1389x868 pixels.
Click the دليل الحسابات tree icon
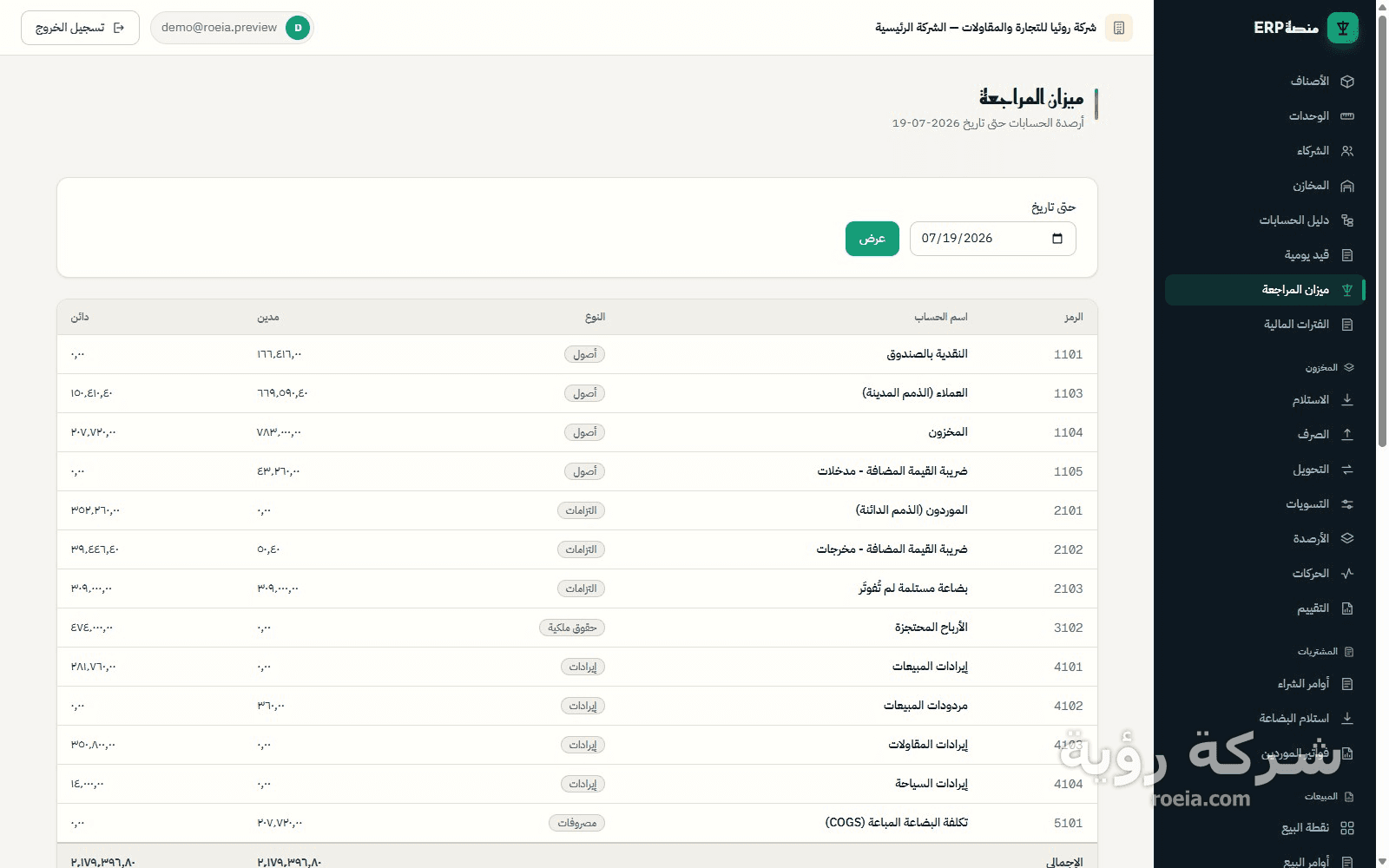[1347, 220]
